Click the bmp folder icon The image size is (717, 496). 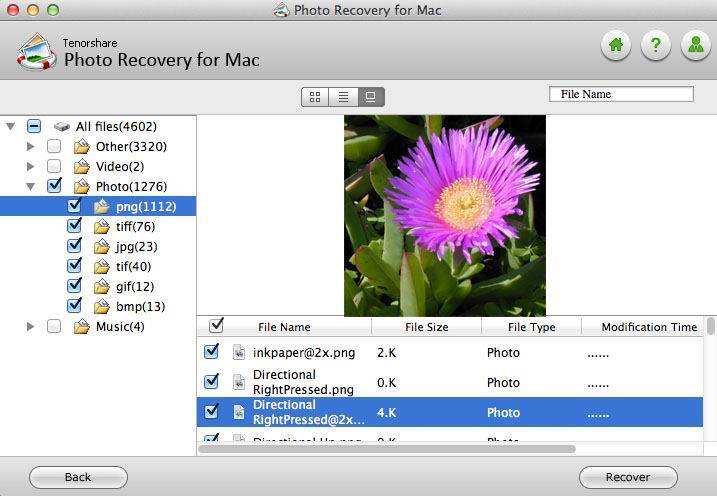pos(102,307)
